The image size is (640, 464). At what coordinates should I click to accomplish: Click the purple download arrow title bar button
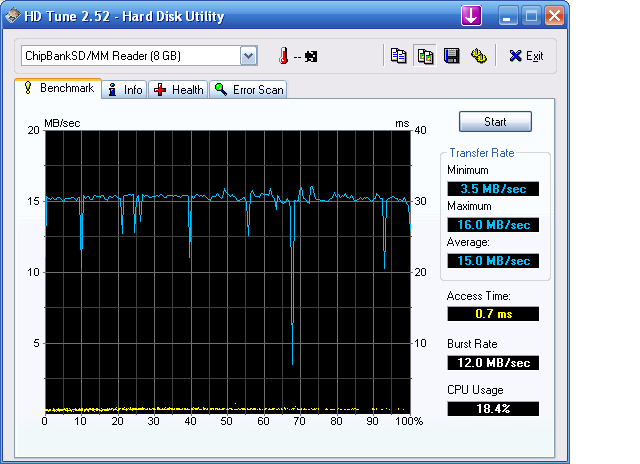[x=471, y=16]
